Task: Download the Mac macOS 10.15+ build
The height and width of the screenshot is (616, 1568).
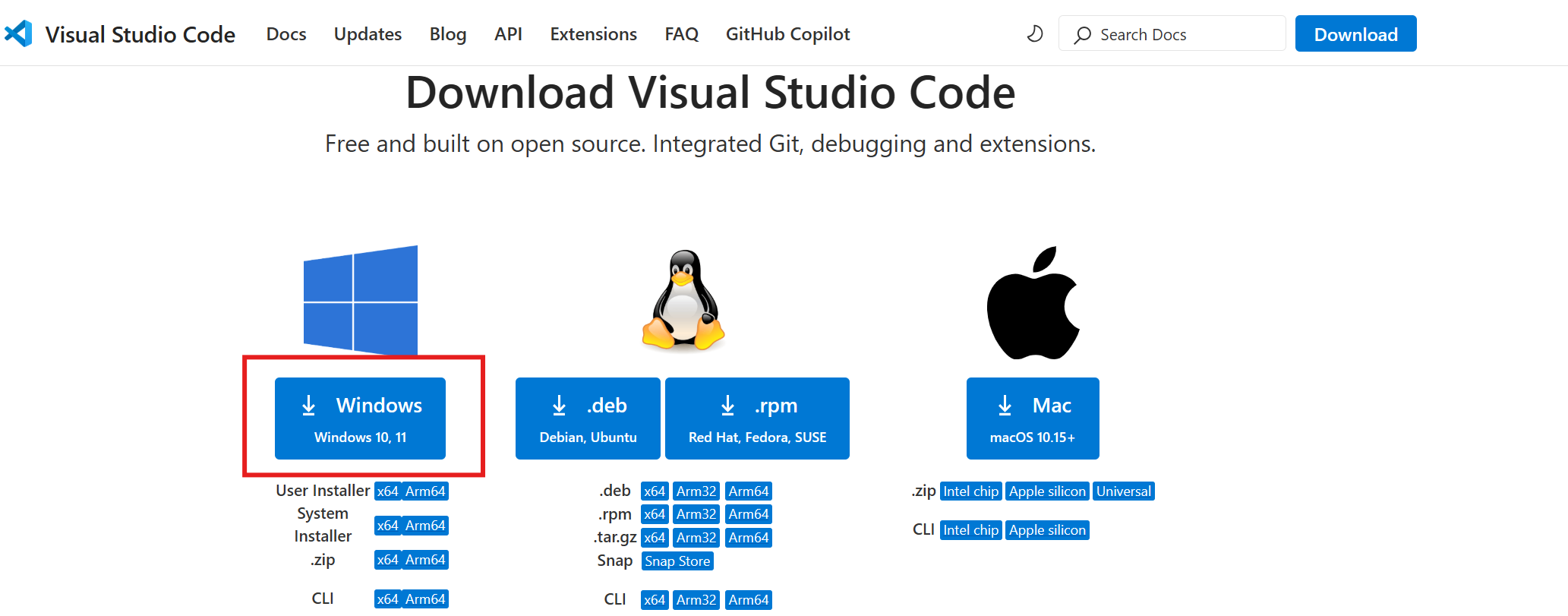Action: 1033,419
